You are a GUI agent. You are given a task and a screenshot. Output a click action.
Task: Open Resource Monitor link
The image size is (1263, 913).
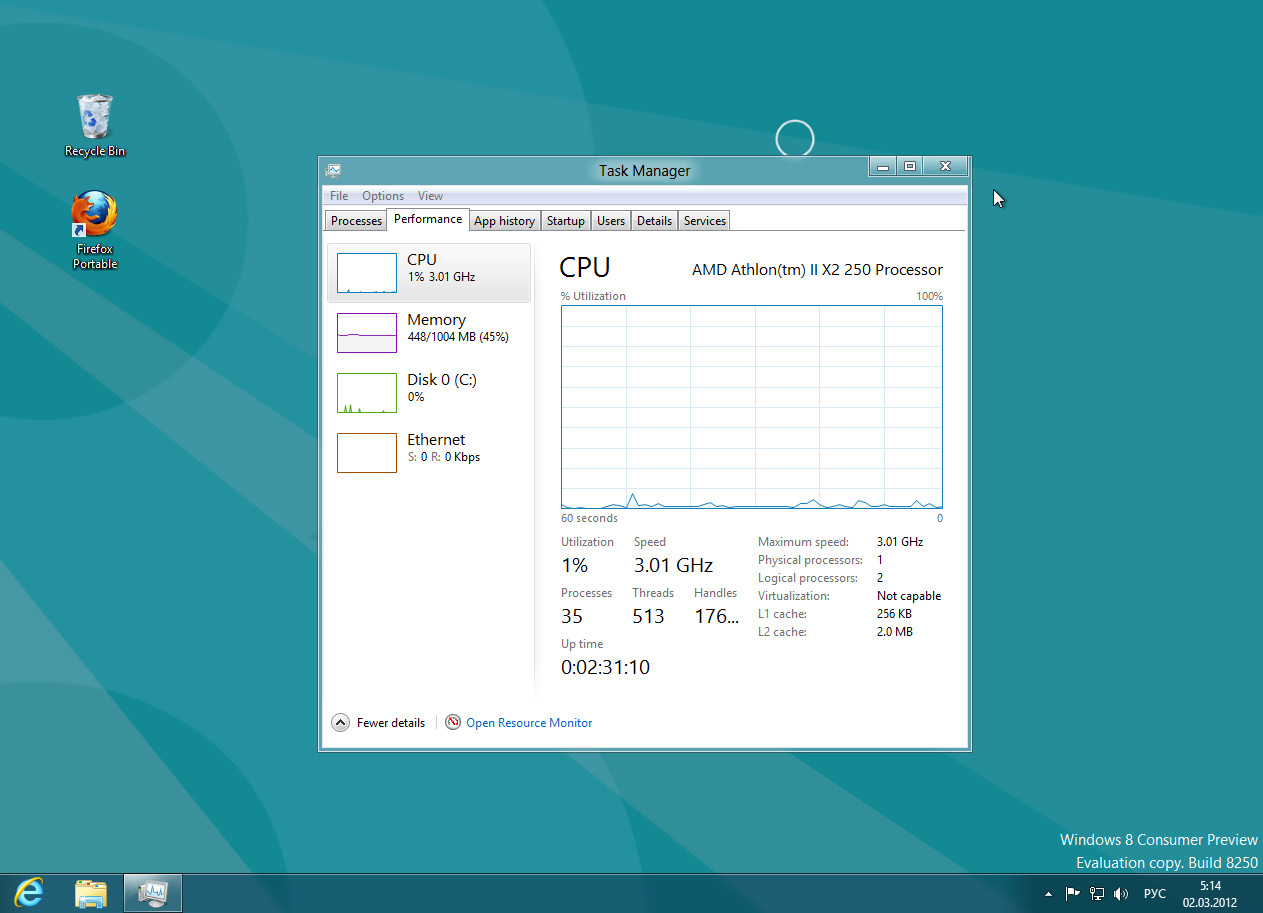click(529, 723)
